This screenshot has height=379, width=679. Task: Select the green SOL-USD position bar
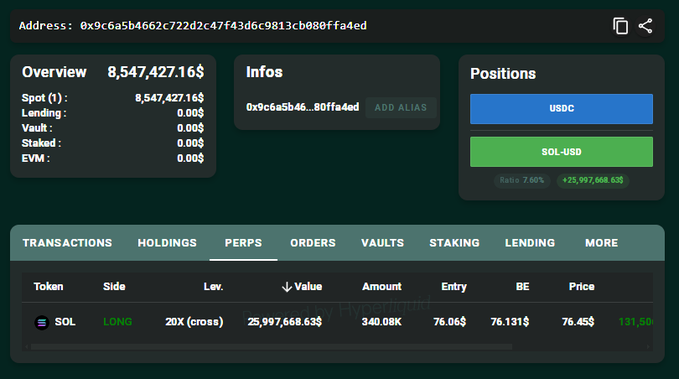point(561,152)
